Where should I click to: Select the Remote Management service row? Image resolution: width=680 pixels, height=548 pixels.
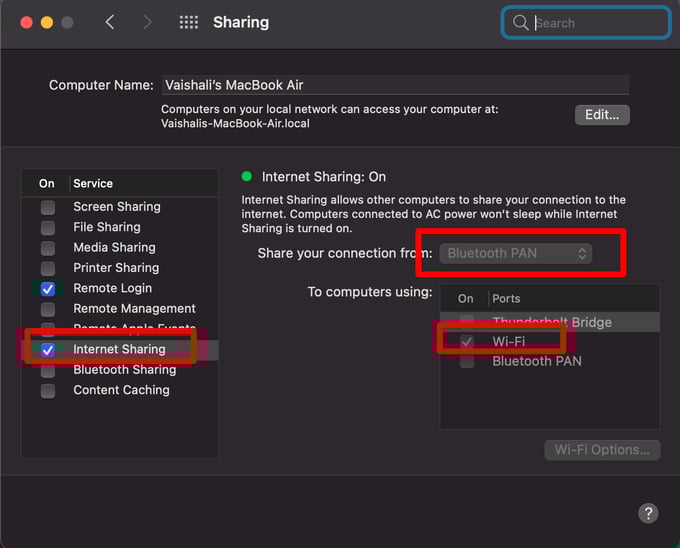[x=120, y=309]
